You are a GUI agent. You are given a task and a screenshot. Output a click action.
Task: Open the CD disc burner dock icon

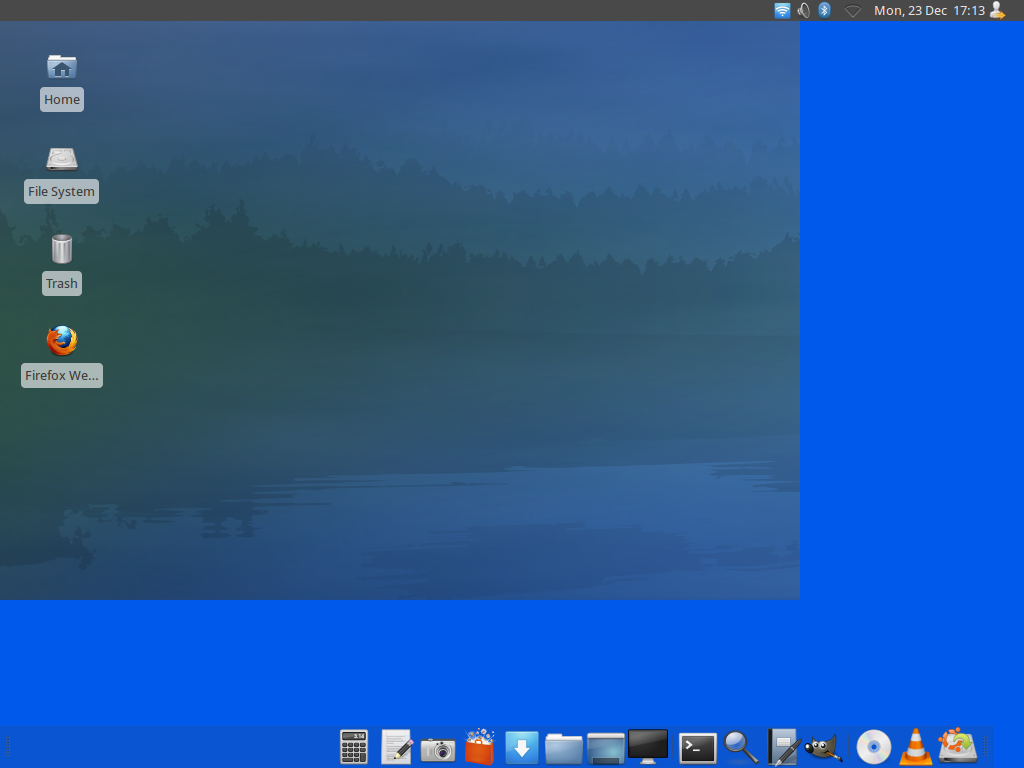[x=874, y=747]
